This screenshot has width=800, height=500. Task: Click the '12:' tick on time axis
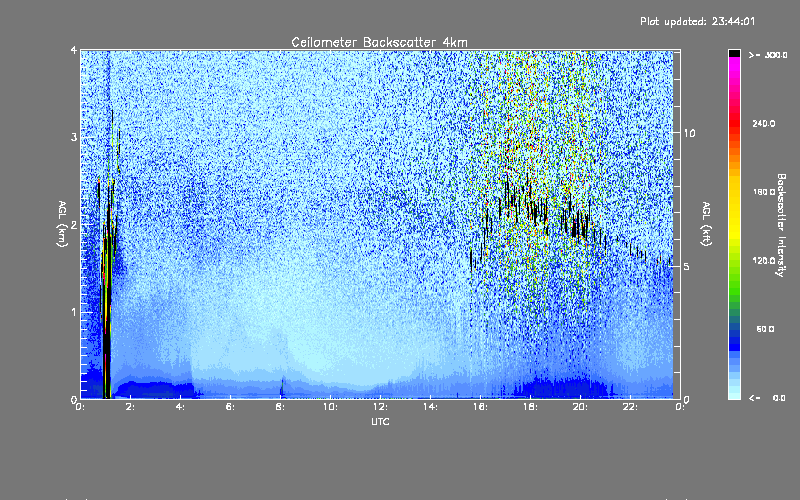(x=380, y=407)
